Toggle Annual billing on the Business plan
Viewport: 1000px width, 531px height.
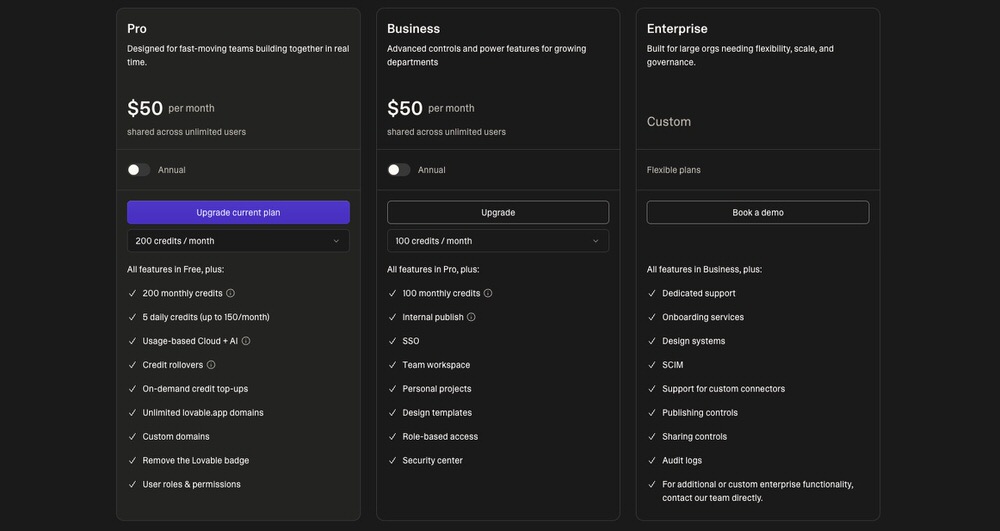click(x=399, y=170)
